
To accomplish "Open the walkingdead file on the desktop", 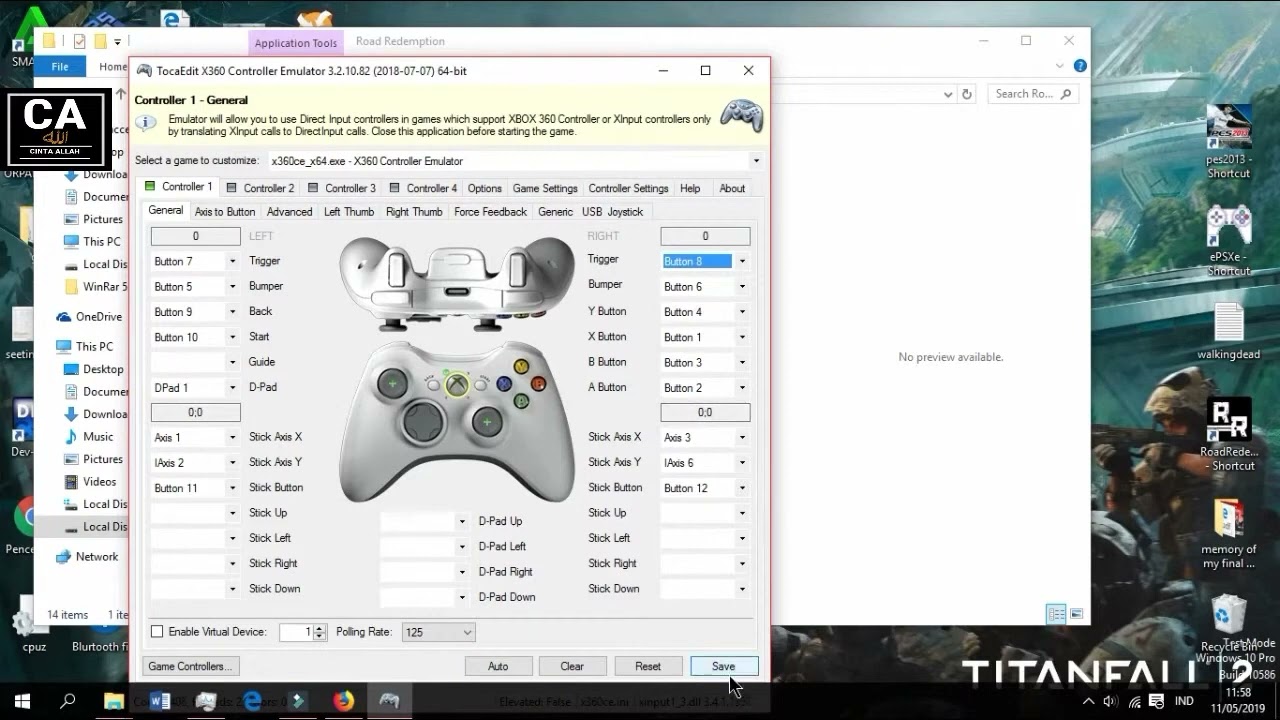I will click(x=1228, y=331).
